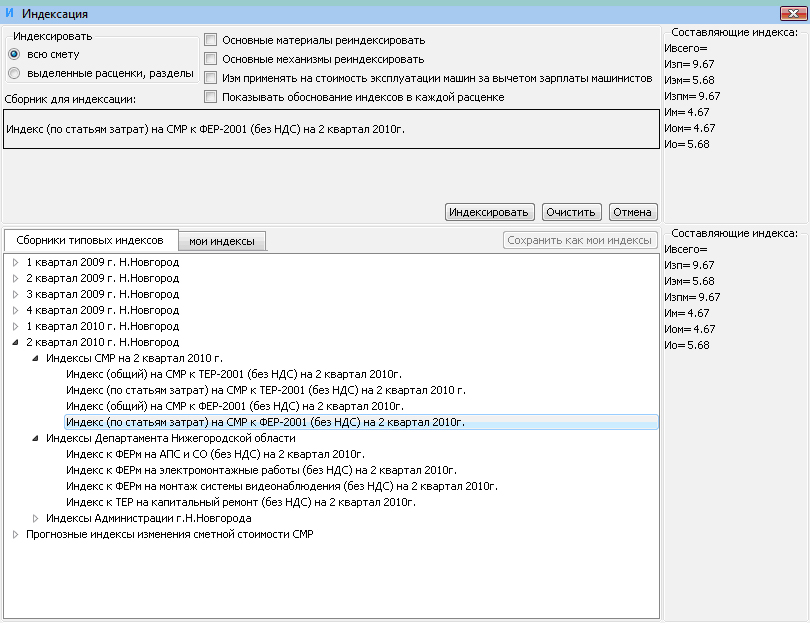
Task: Select 'выделенные расценки, разделы' radio option
Action: point(14,73)
